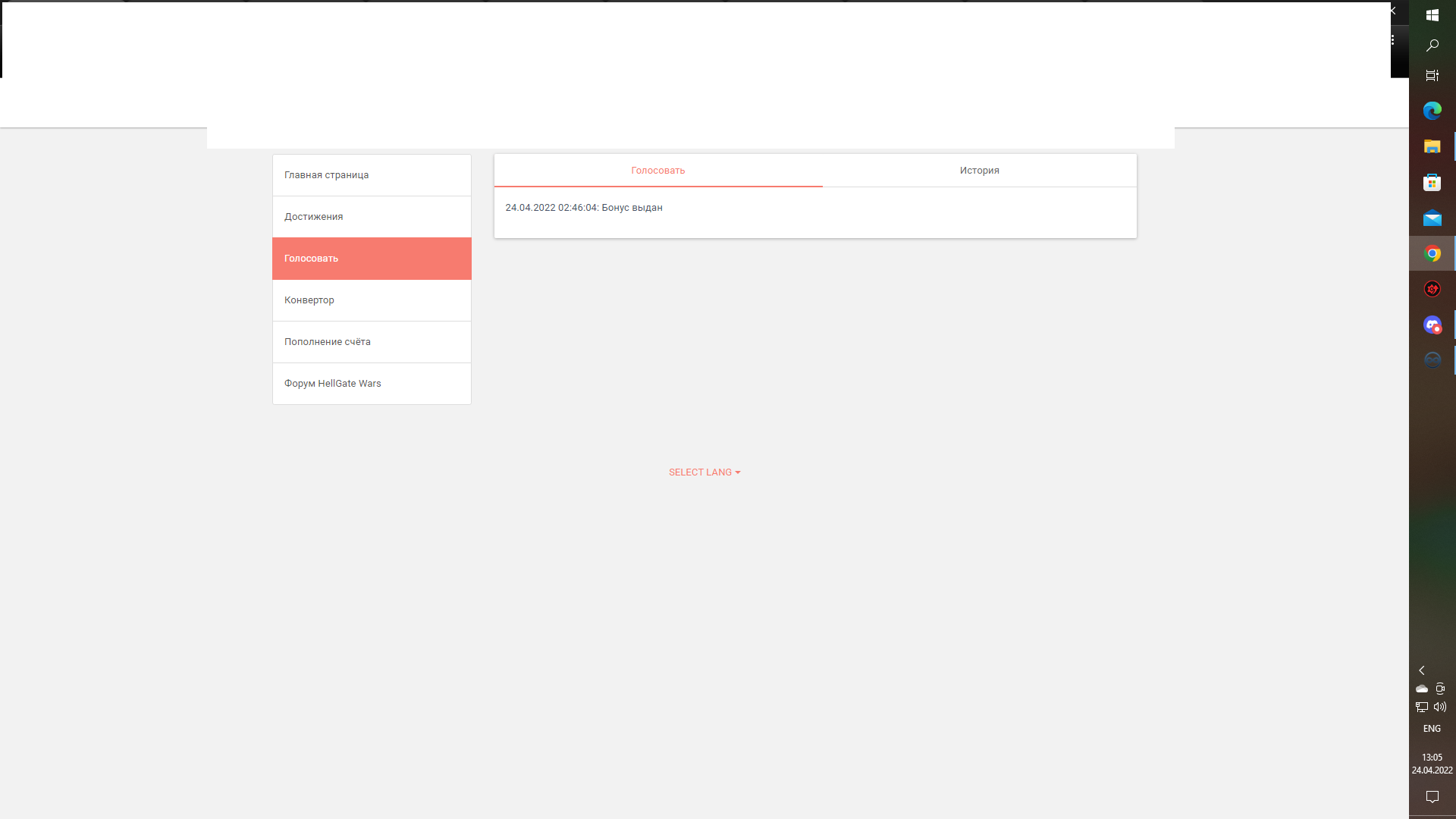Screen dimensions: 1456x819
Task: Show hidden tray icons chevron
Action: (x=1422, y=670)
